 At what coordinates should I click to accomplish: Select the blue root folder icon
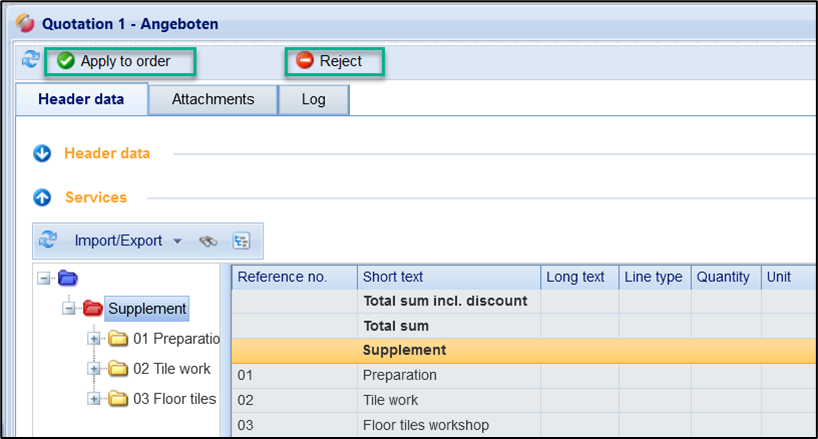(x=69, y=278)
